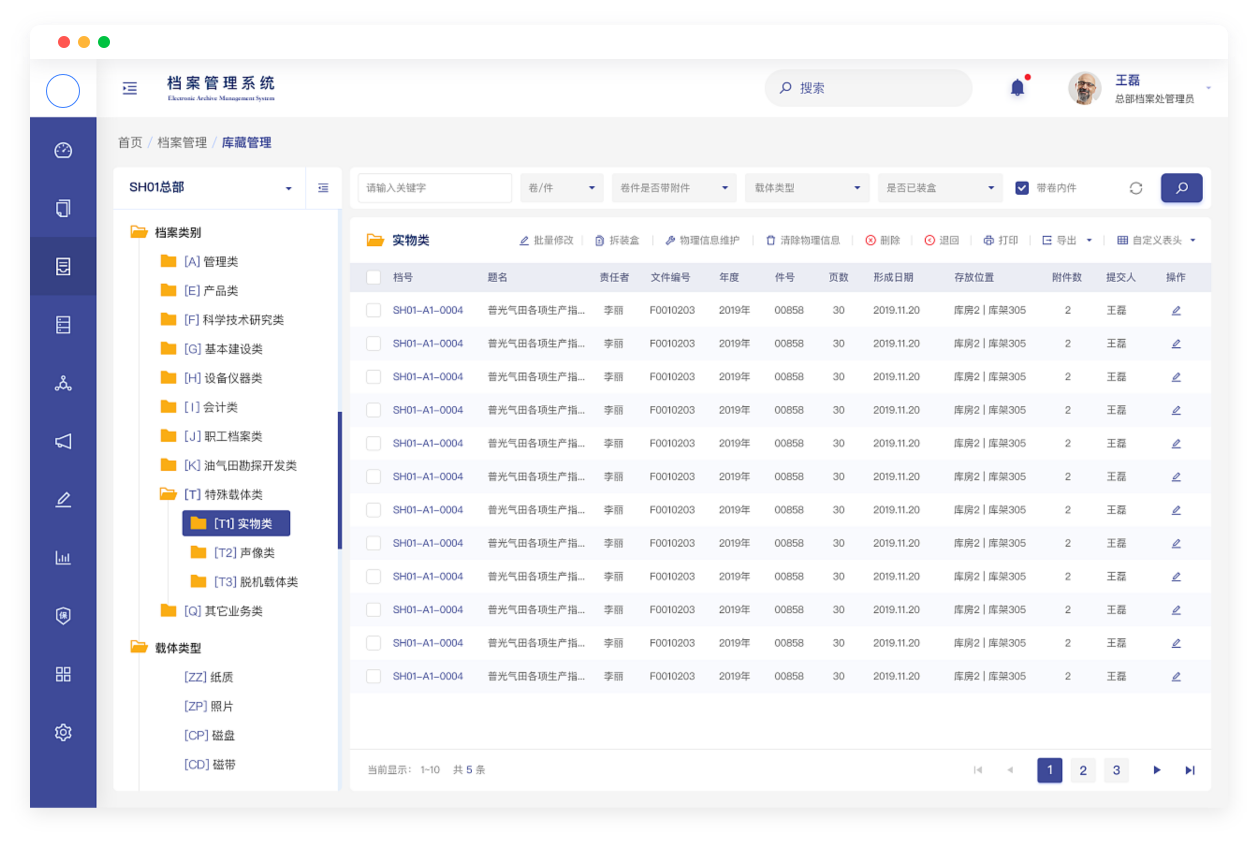Screen dimensions: 1258x843
Task: Click the megaphone announcements sidebar icon
Action: [63, 441]
